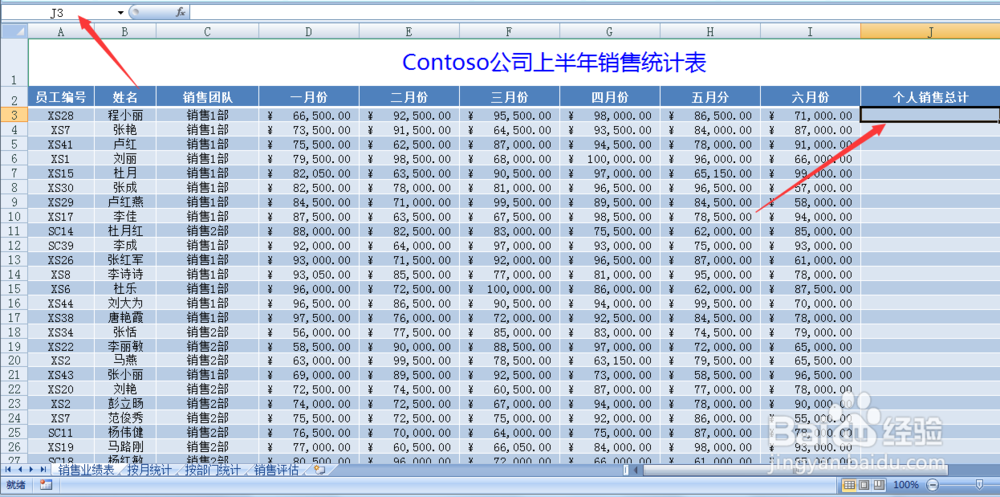Viewport: 1000px width, 497px height.
Task: Click the formula bar input area
Action: 593,12
